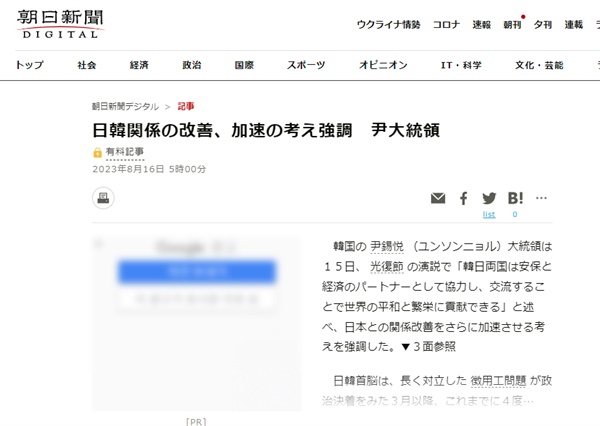Go to 政治 navigation tab
Viewport: 600px width, 426px height.
coord(192,65)
